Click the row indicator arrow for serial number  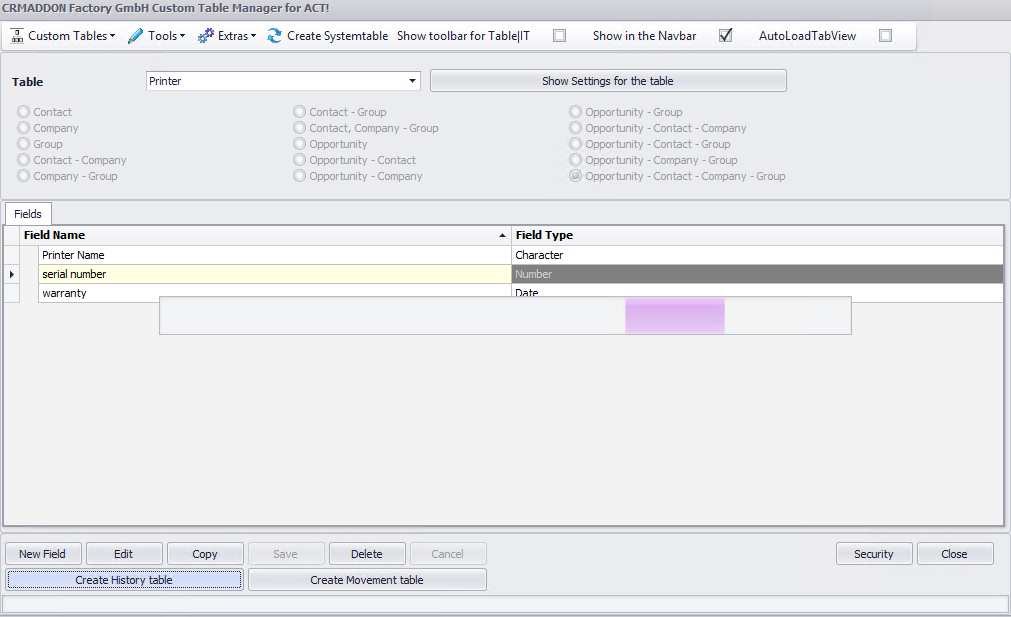coord(12,274)
